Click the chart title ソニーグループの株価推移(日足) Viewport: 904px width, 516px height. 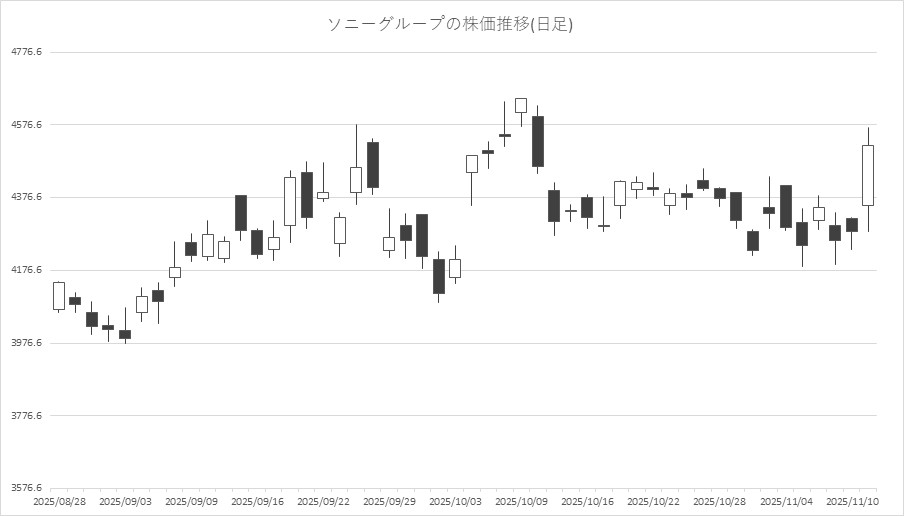[451, 24]
